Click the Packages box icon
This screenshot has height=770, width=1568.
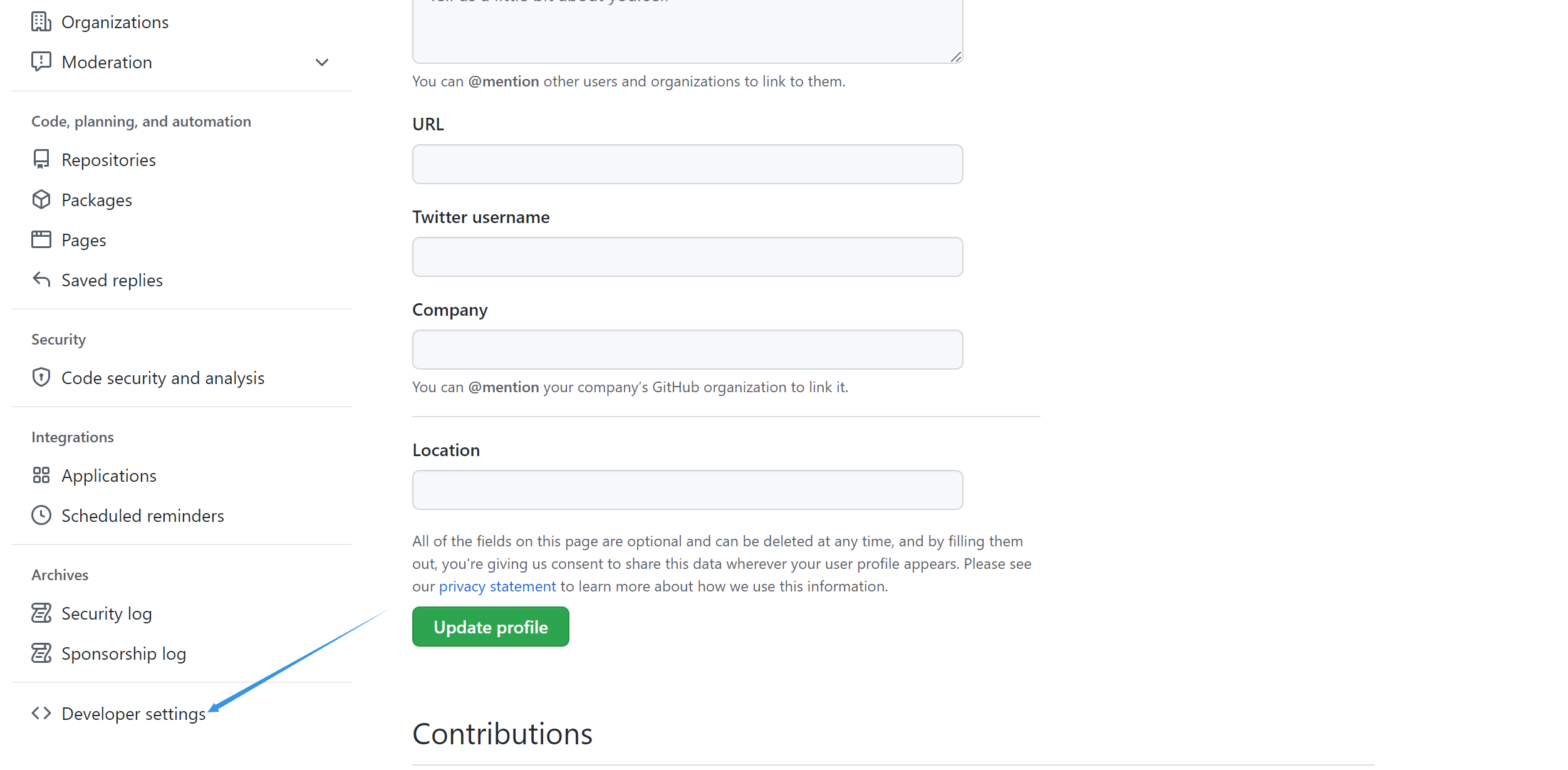pos(41,199)
